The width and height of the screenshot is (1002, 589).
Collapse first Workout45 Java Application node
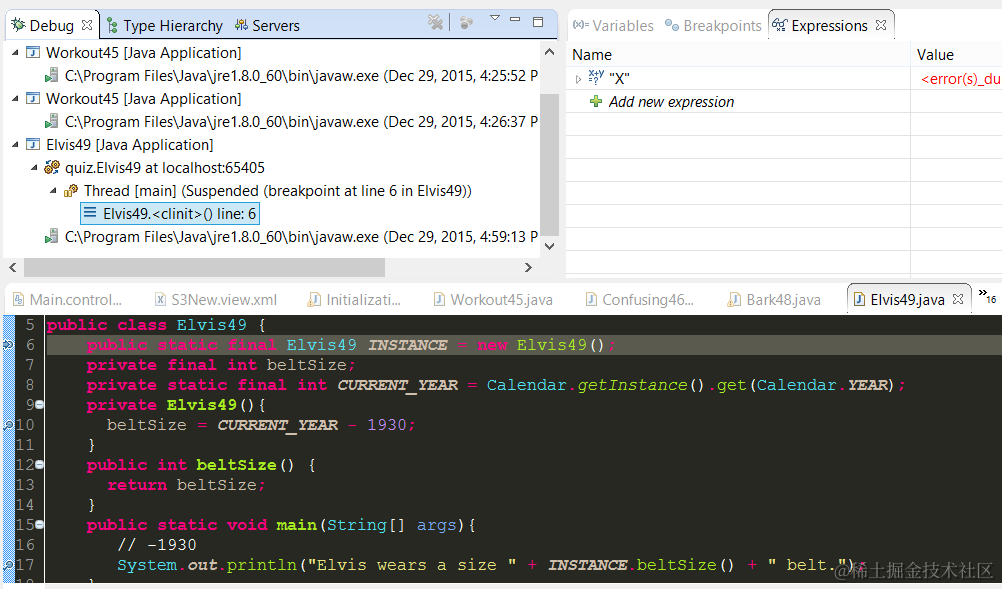(15, 52)
